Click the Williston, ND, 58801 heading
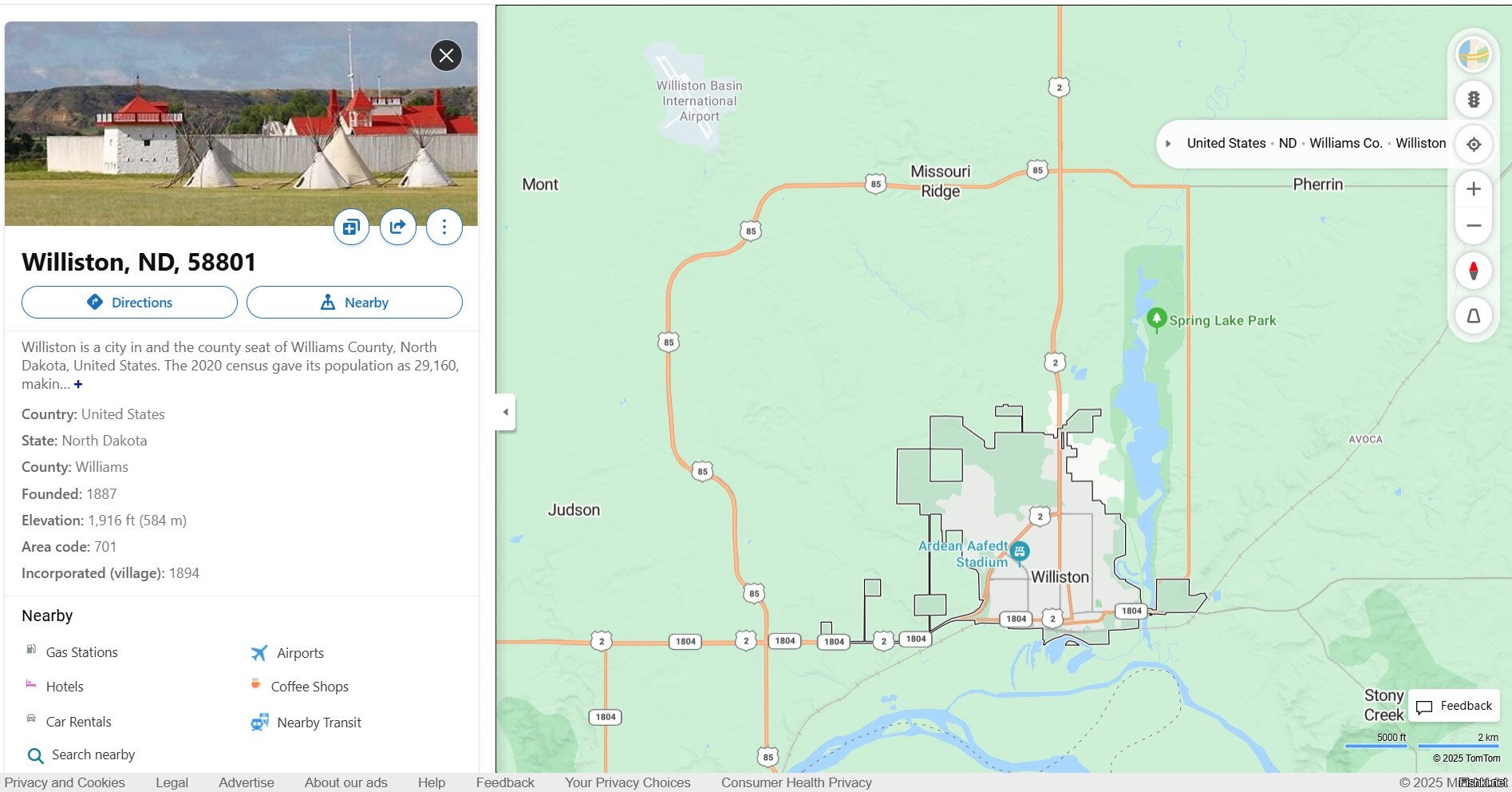 point(139,262)
